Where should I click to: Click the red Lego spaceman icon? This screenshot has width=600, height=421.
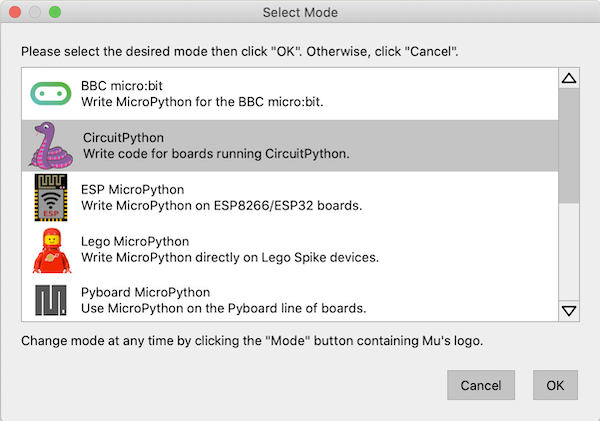[x=52, y=251]
